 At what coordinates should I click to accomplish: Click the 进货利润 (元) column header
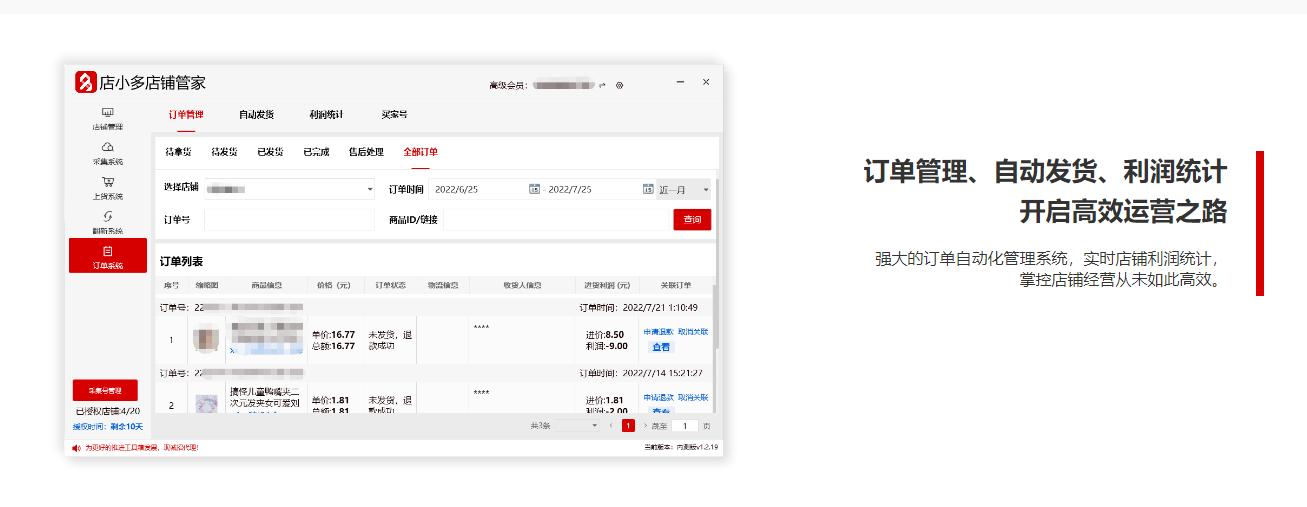coord(607,285)
